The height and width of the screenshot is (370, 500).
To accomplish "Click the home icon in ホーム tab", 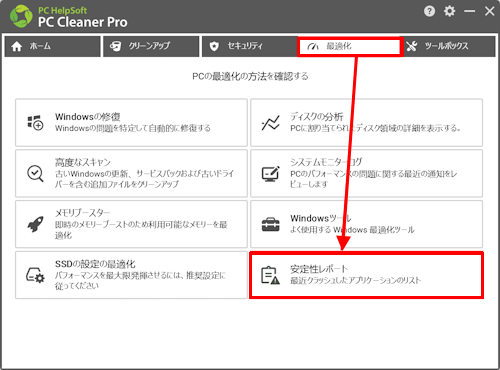I will pyautogui.click(x=17, y=46).
